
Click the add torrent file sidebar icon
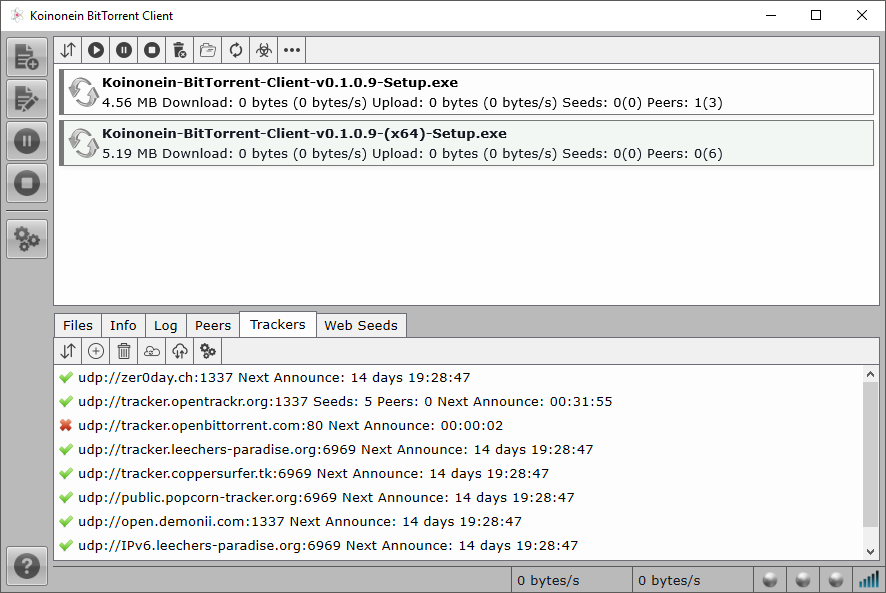tap(27, 57)
